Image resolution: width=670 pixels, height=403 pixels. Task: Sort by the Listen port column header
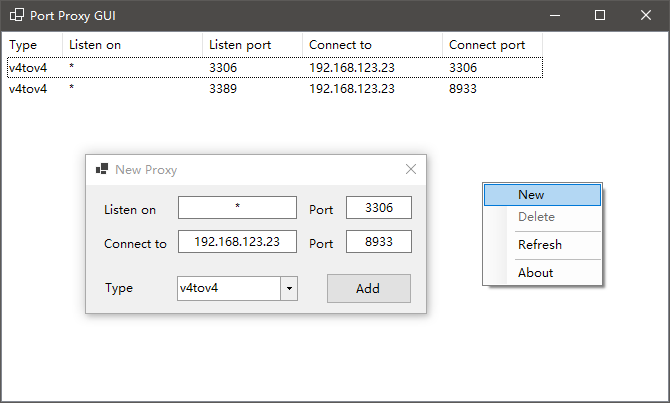[252, 45]
